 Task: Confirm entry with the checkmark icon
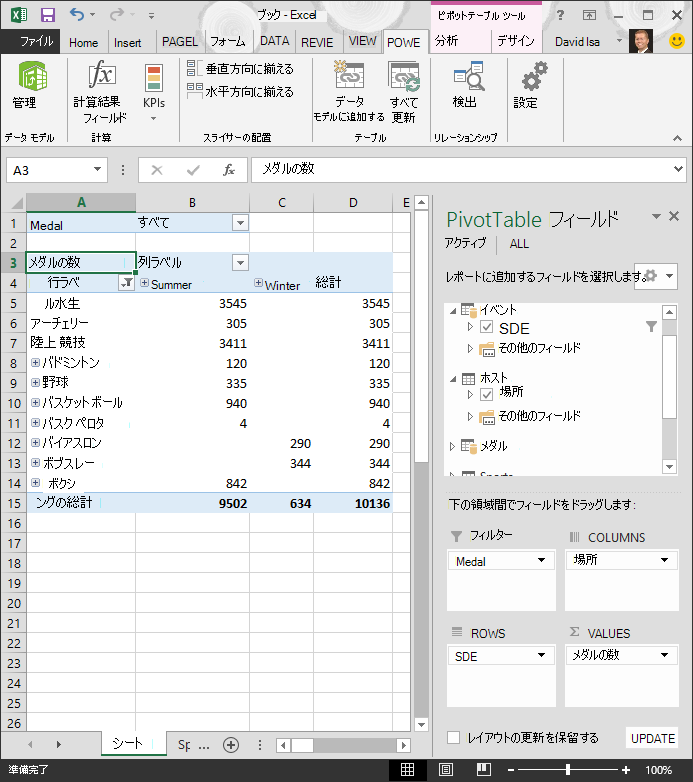click(x=193, y=171)
